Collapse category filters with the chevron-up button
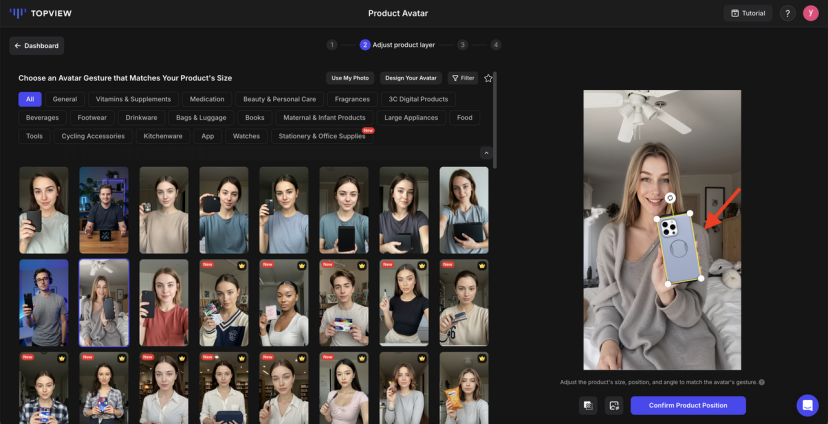 coord(486,153)
